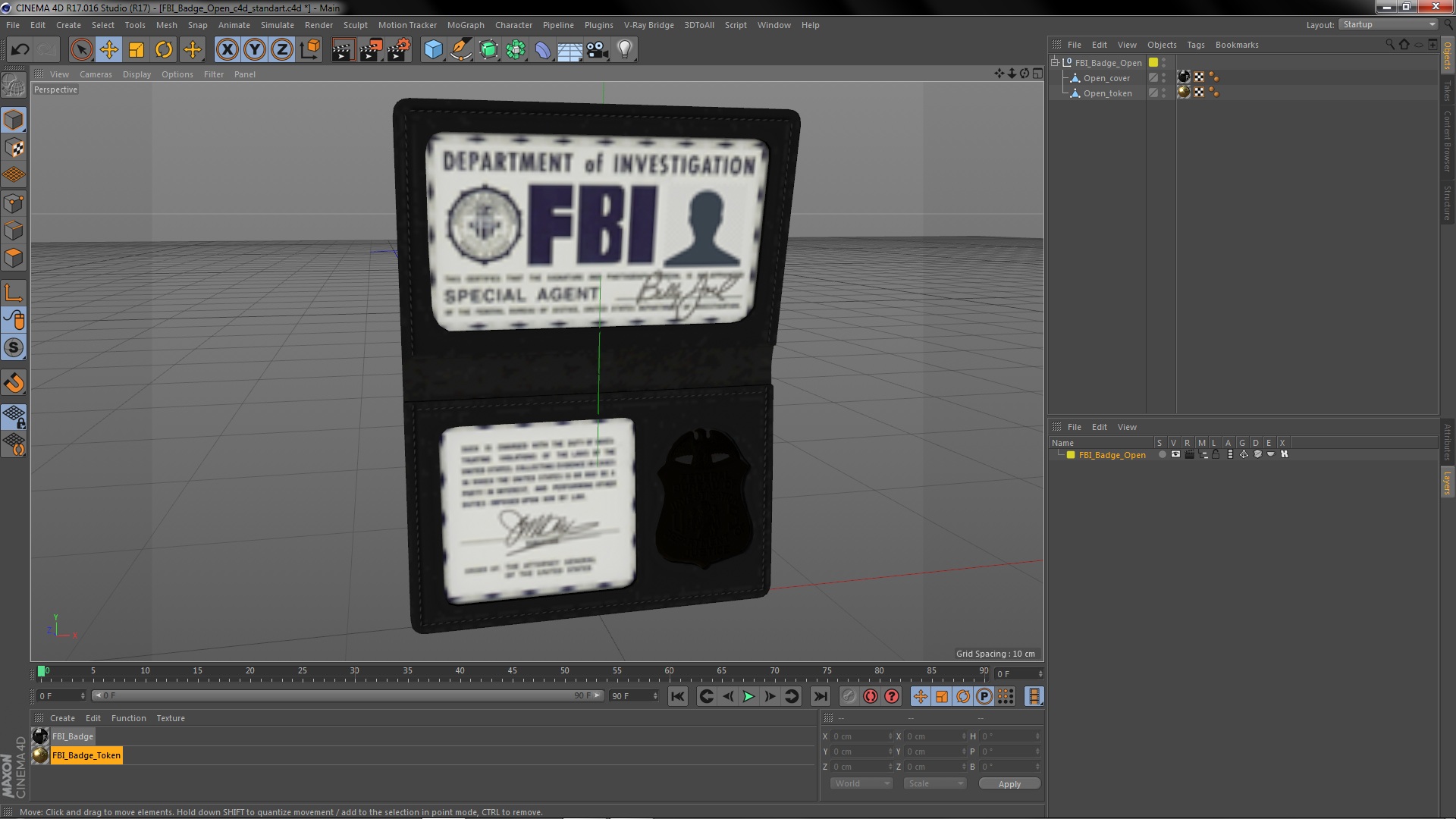Click Record Active Objects button
1456x819 pixels.
(x=849, y=696)
